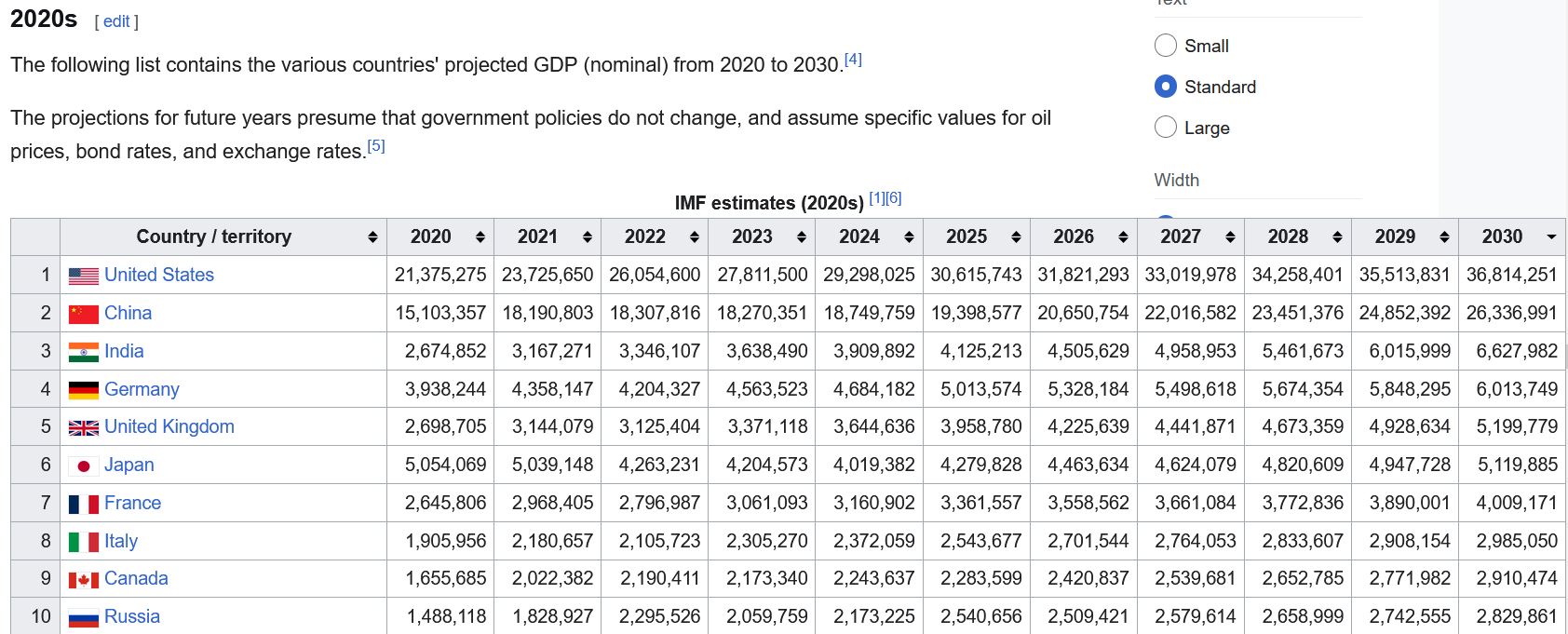This screenshot has height=634, width=1568.
Task: Open the Russia article link
Action: click(132, 616)
